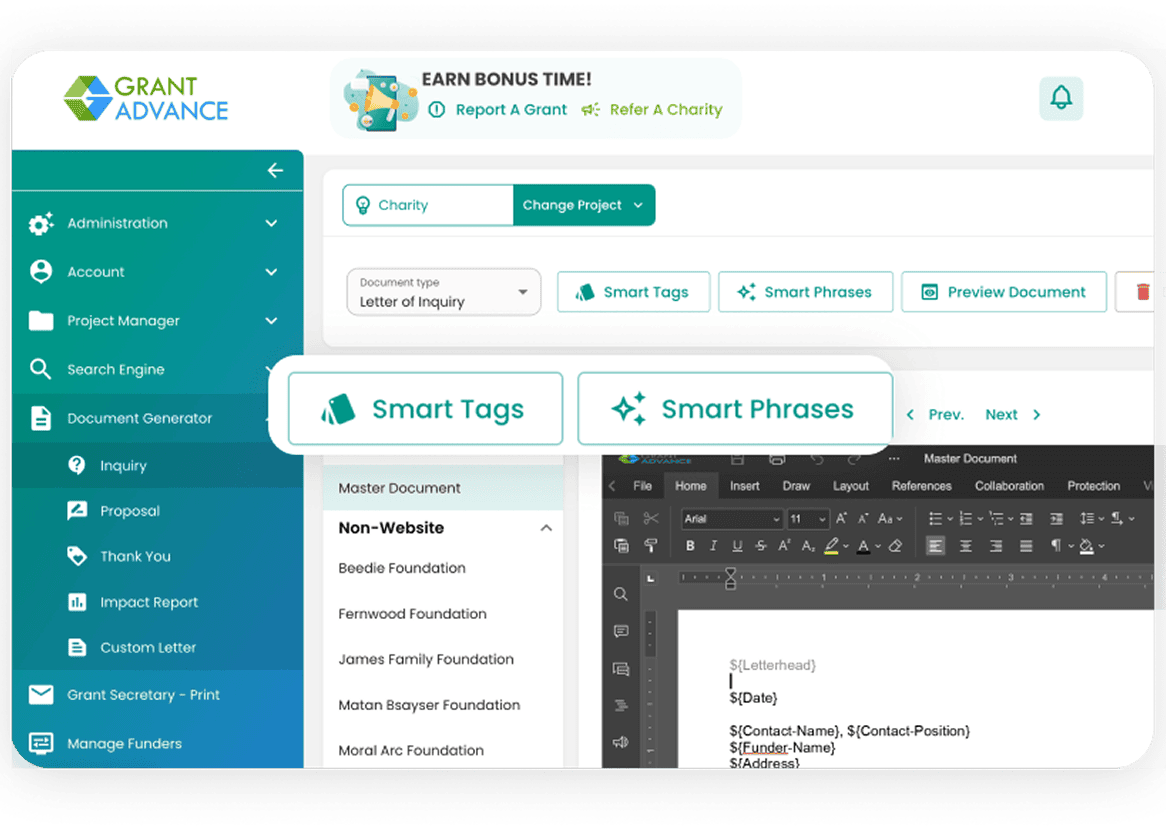The height and width of the screenshot is (832, 1166).
Task: Click the redo arrow in the editor title bar
Action: (854, 459)
